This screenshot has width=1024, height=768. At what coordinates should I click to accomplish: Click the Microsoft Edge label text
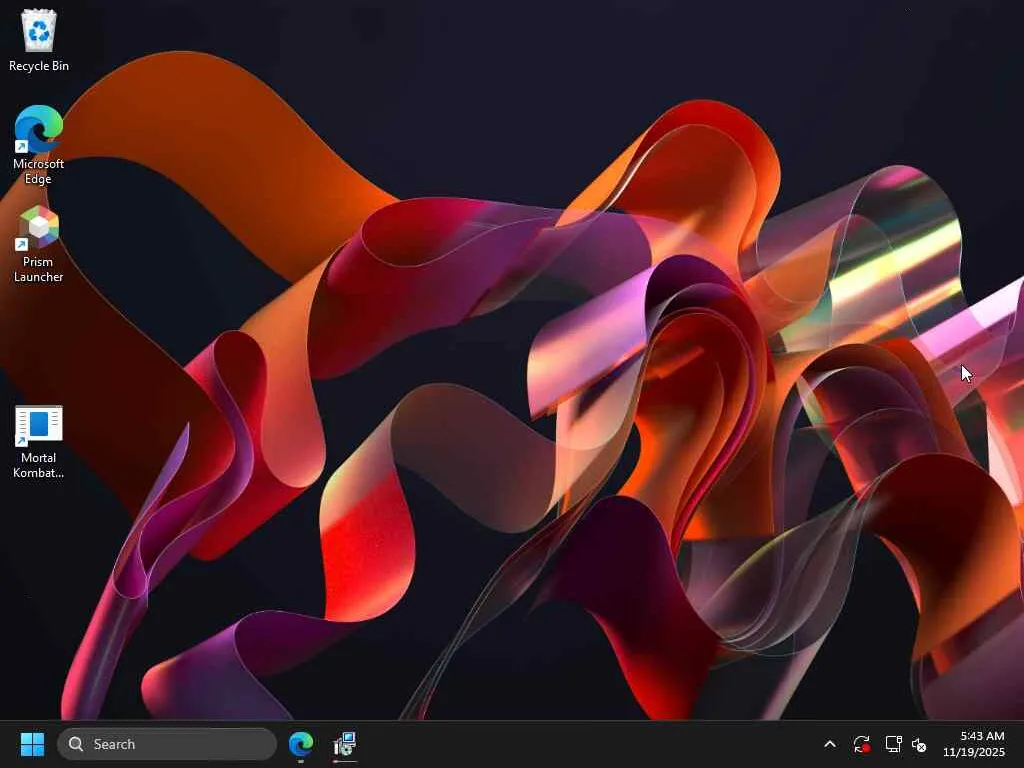tap(39, 171)
